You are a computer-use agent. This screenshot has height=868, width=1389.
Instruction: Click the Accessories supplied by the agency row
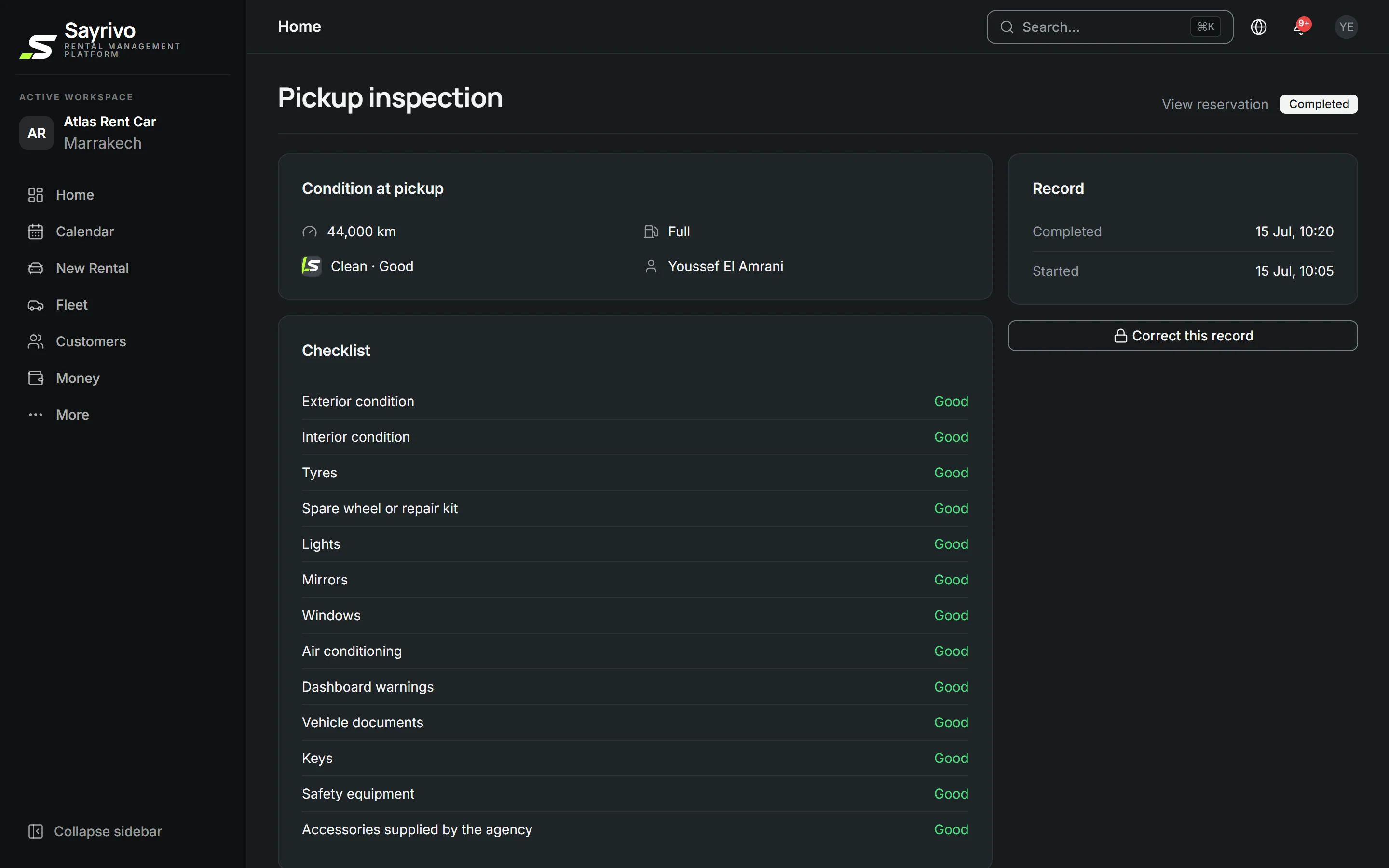(x=635, y=829)
